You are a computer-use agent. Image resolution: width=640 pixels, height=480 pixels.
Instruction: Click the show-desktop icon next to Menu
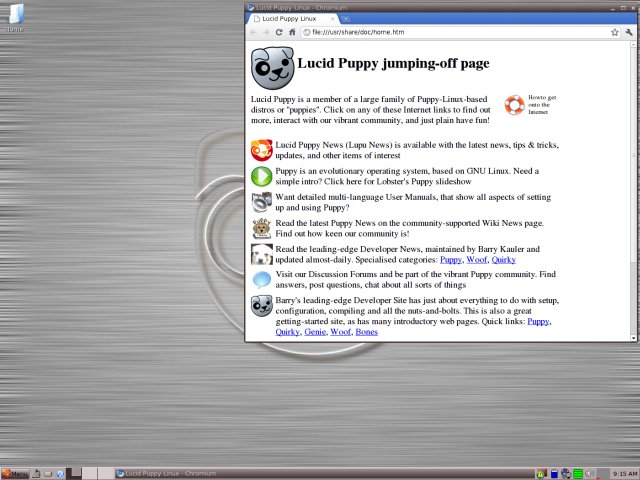(x=36, y=474)
